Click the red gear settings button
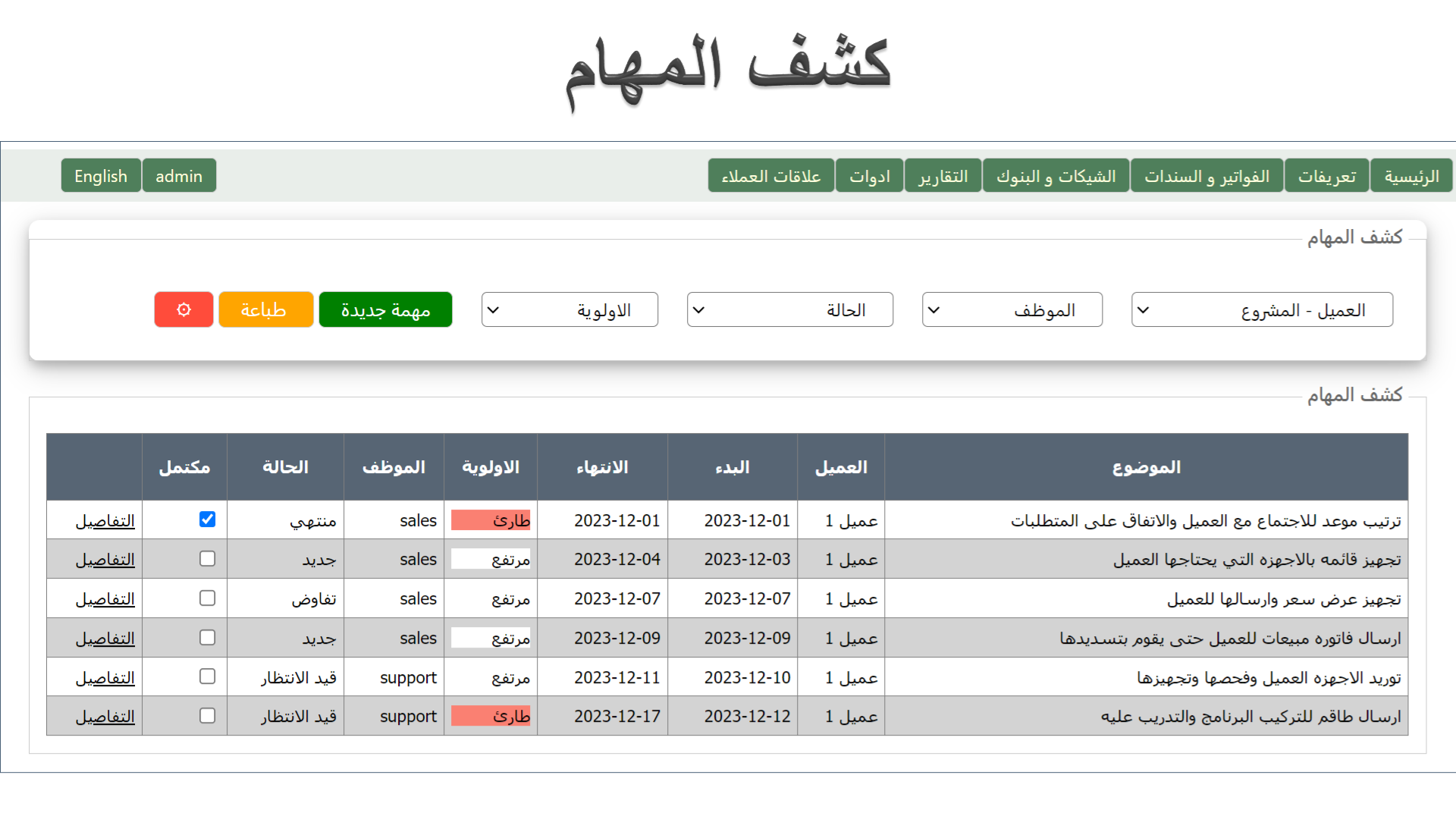This screenshot has height=819, width=1456. point(184,309)
